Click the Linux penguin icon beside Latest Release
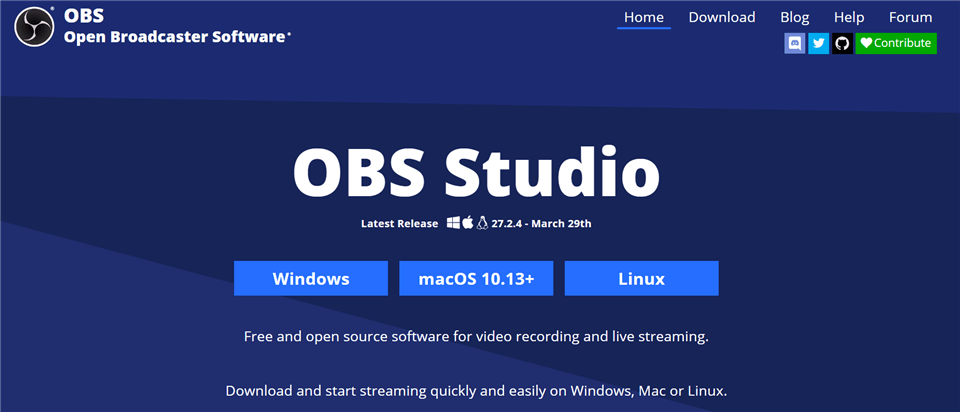The image size is (960, 412). click(x=482, y=223)
